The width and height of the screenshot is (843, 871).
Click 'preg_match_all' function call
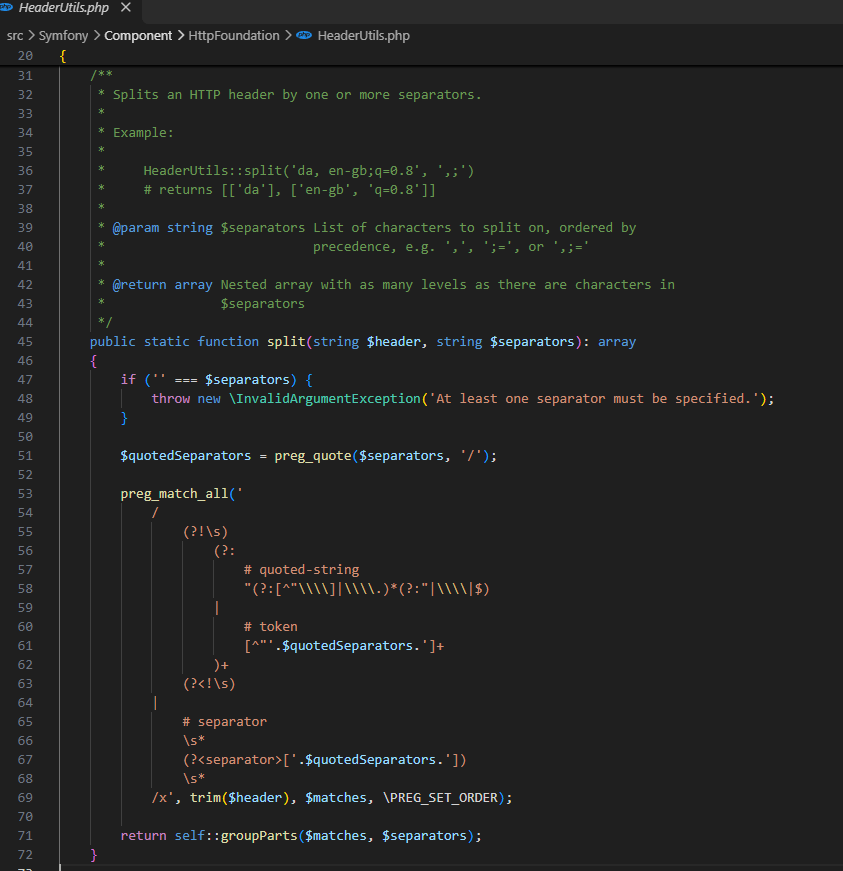[174, 494]
